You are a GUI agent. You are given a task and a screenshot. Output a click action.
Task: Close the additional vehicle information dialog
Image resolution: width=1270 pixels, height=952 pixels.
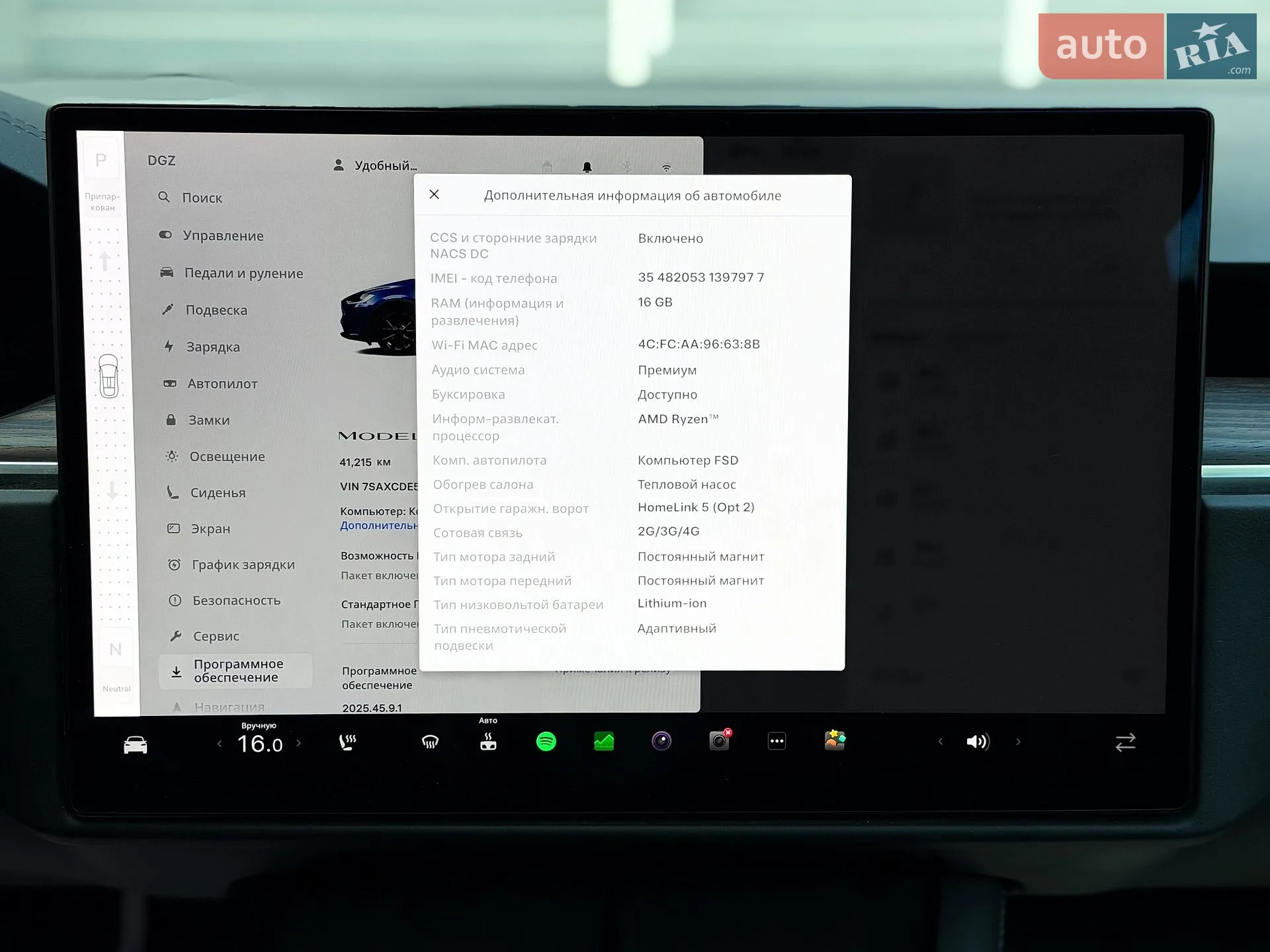434,194
